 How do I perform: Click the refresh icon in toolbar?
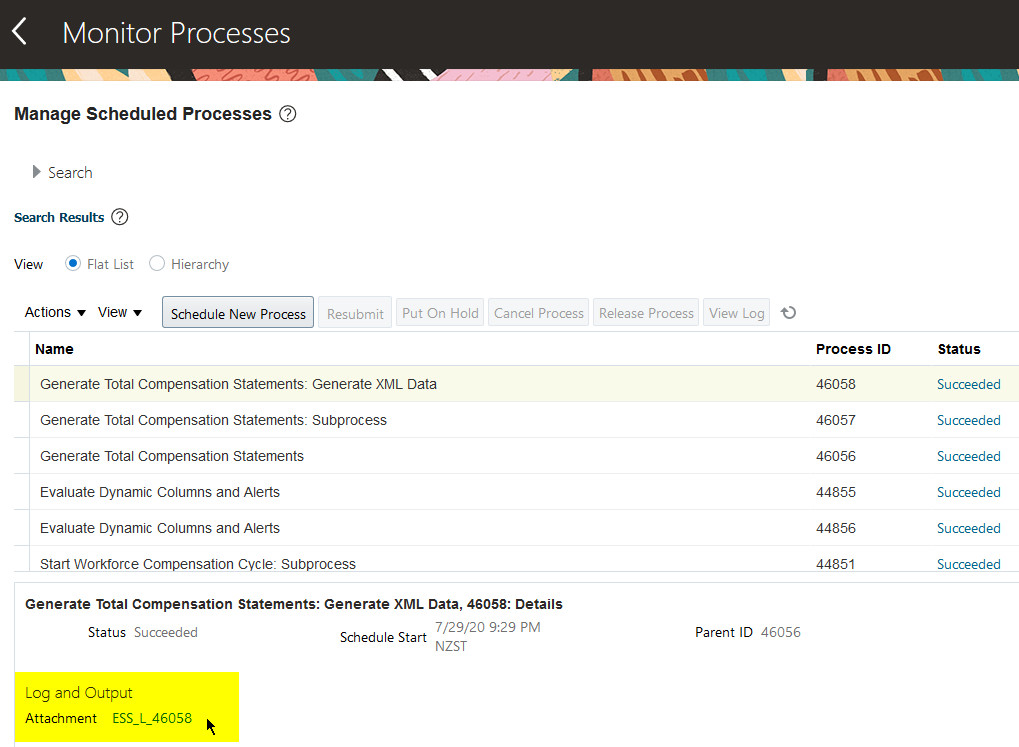788,313
